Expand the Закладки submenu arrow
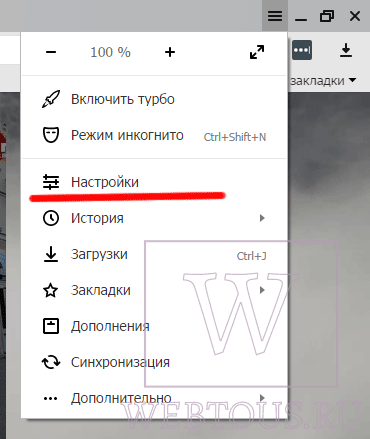 click(x=262, y=290)
